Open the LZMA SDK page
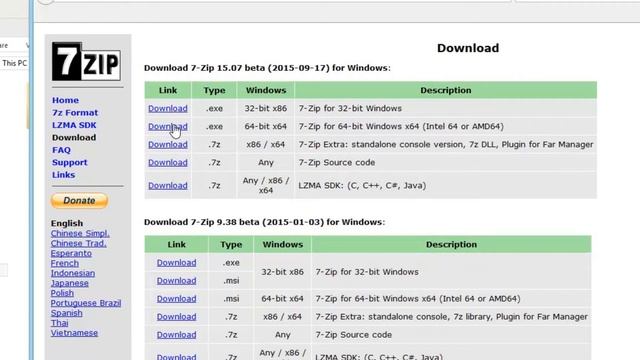Viewport: 640px width, 360px height. point(74,125)
